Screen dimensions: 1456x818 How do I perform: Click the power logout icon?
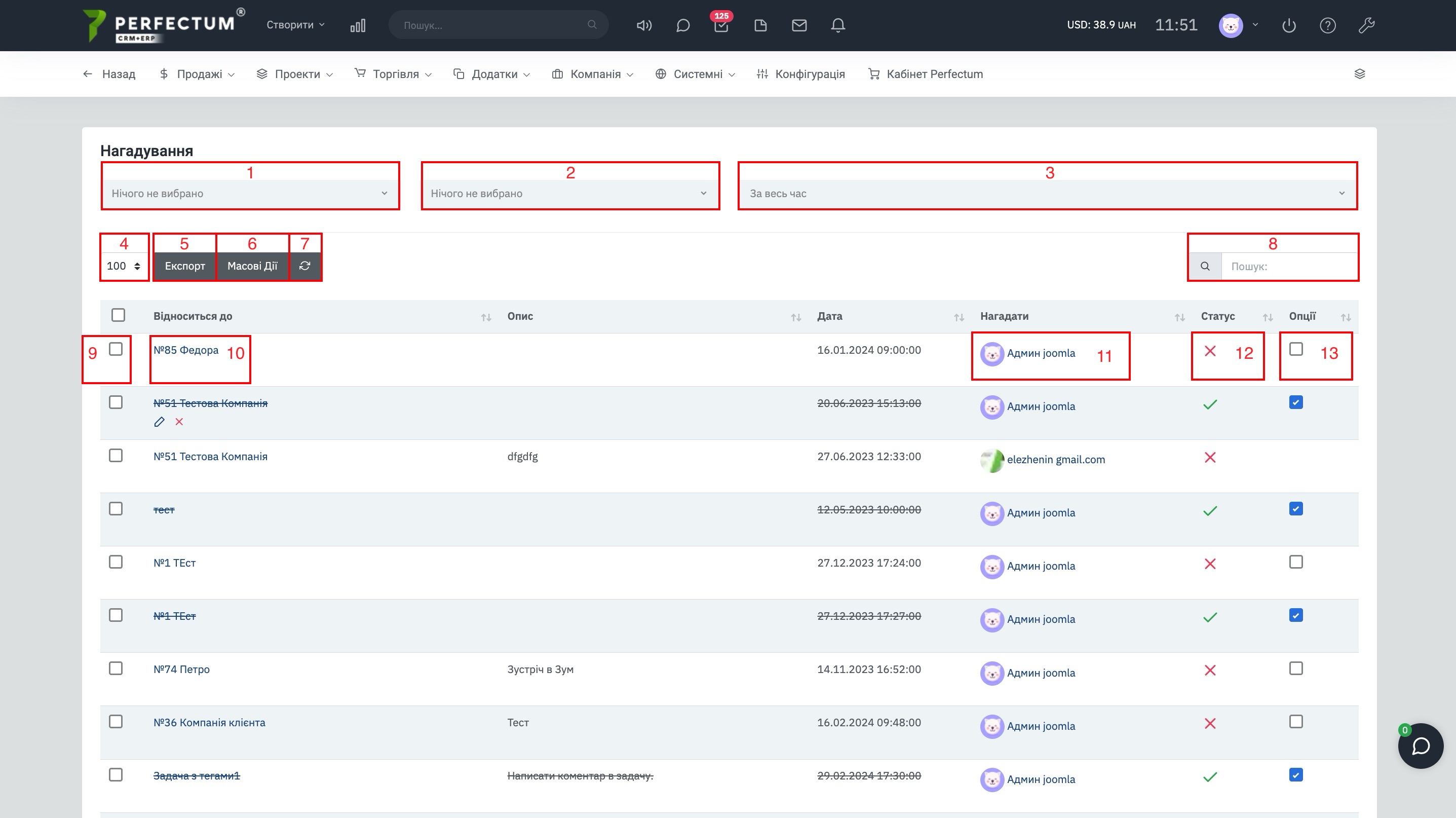[x=1289, y=25]
